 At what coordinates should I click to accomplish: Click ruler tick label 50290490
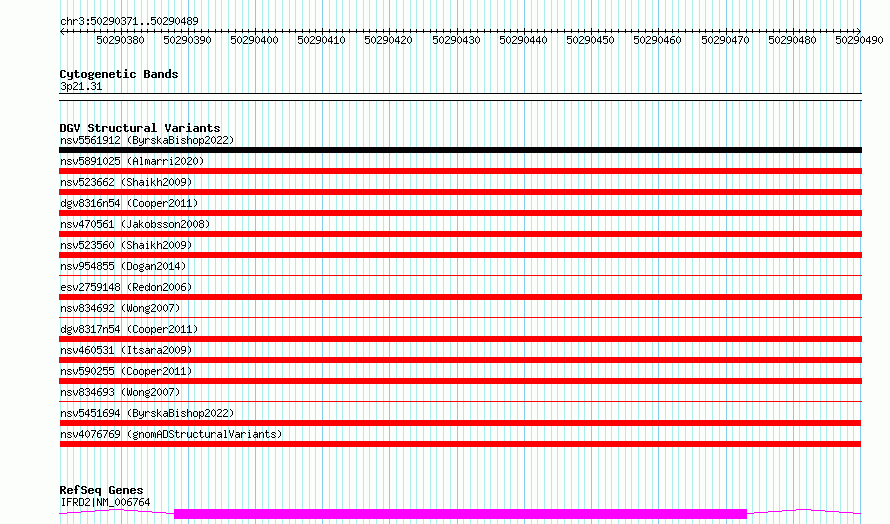point(859,40)
